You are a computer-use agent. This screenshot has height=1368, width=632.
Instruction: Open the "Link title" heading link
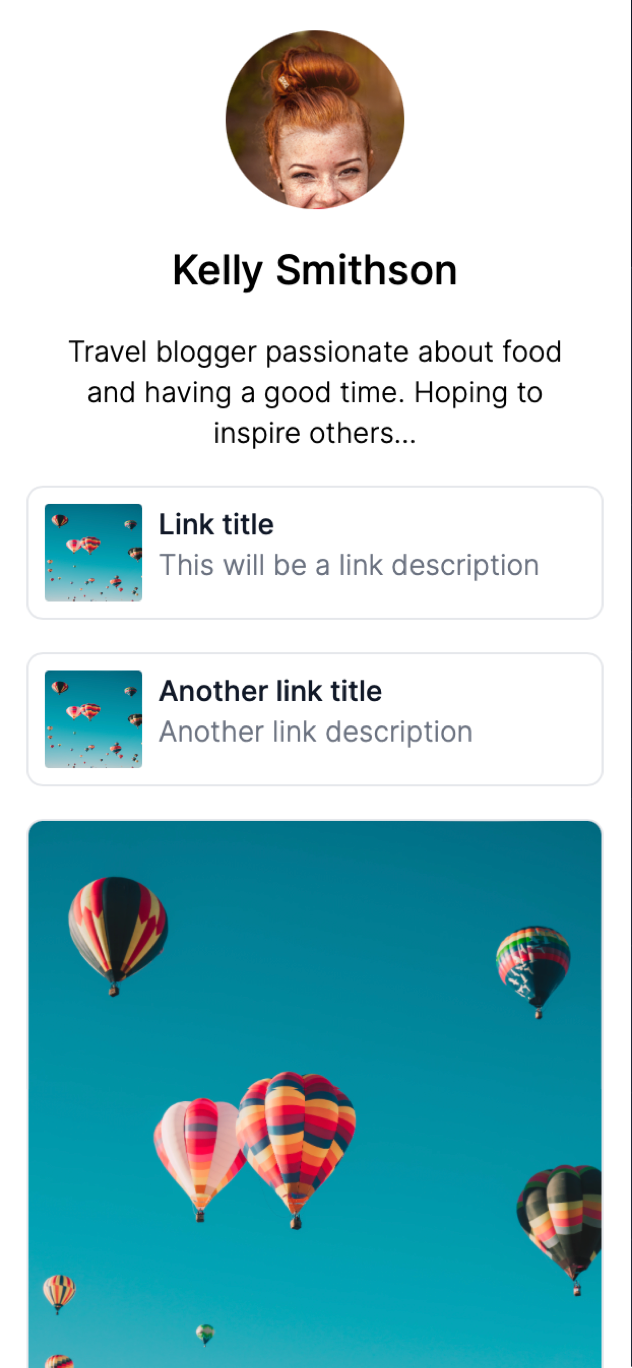[216, 525]
